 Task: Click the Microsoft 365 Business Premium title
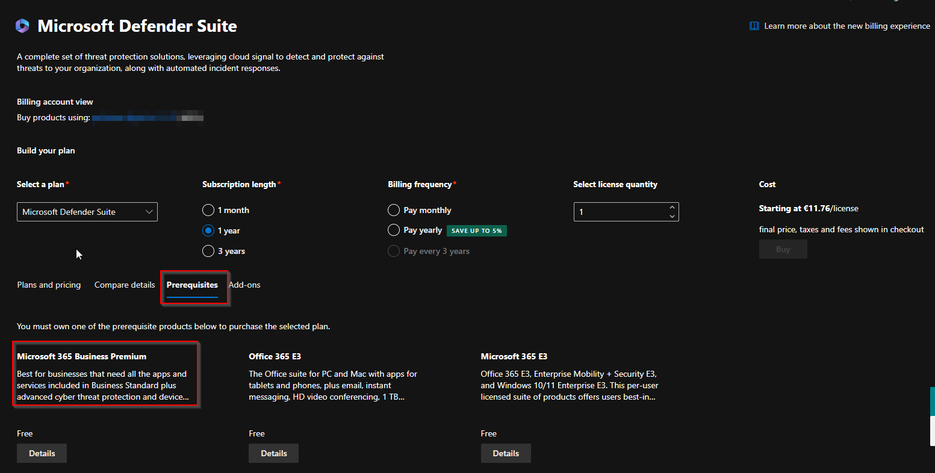82,356
